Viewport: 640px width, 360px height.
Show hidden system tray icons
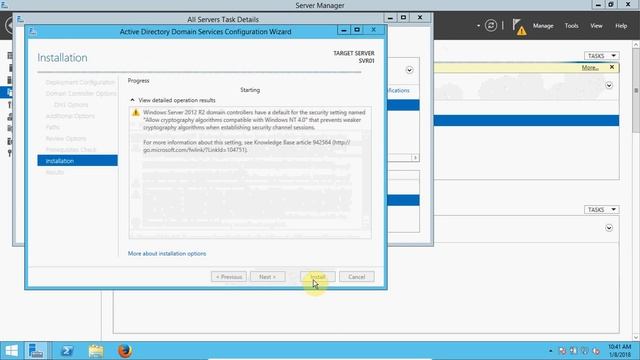(550, 351)
